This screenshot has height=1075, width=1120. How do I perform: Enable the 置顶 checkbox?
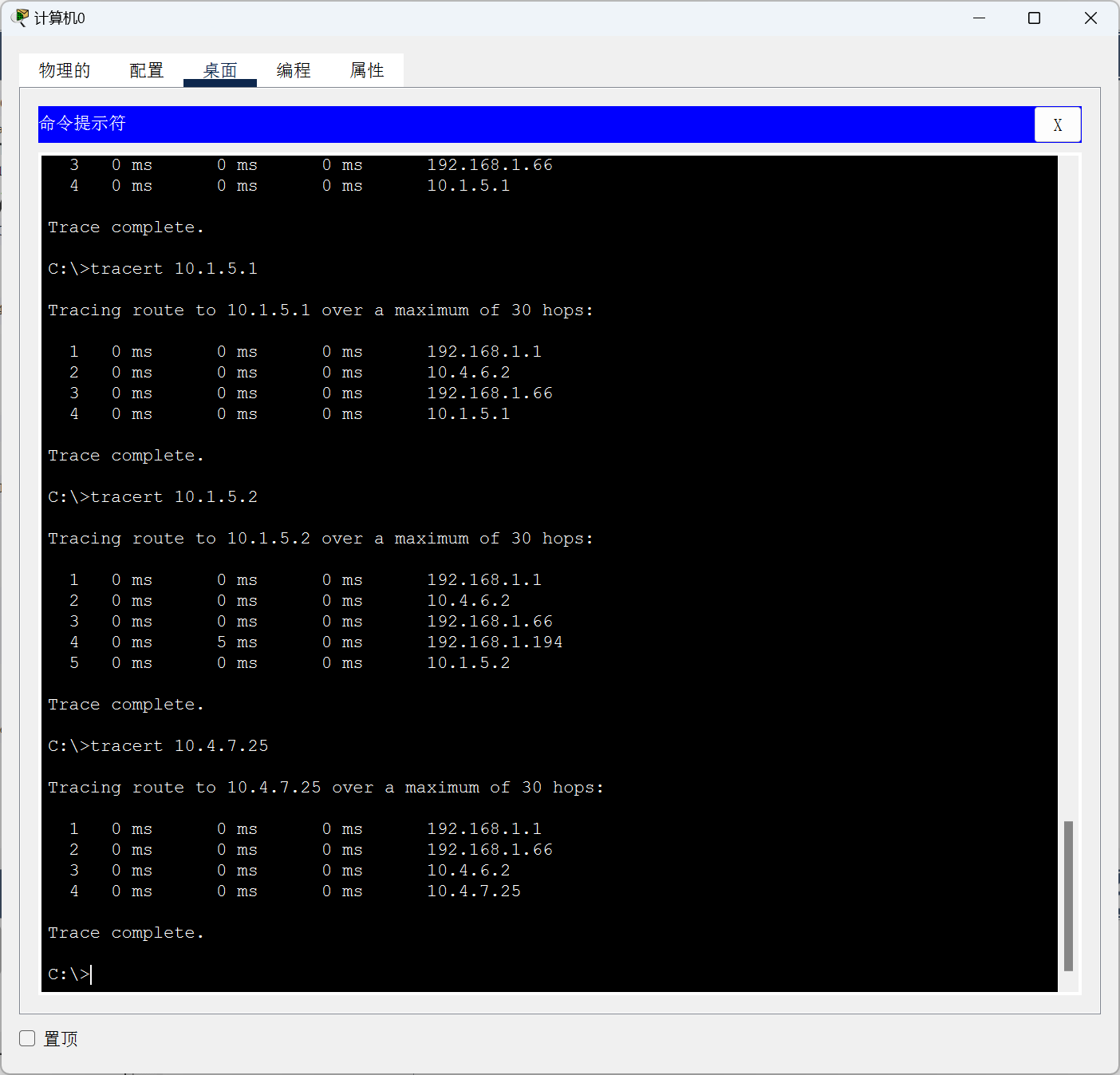27,1038
